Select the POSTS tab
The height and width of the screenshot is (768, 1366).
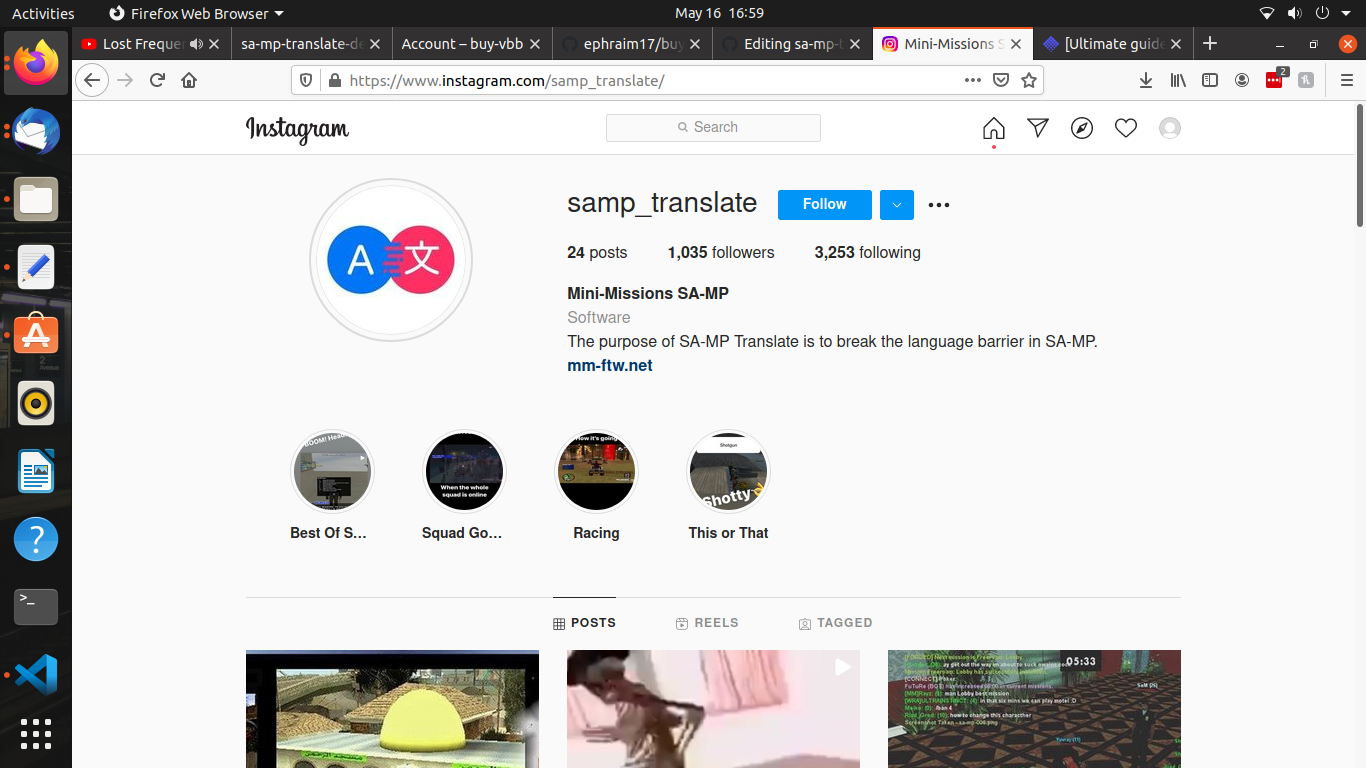[x=584, y=623]
